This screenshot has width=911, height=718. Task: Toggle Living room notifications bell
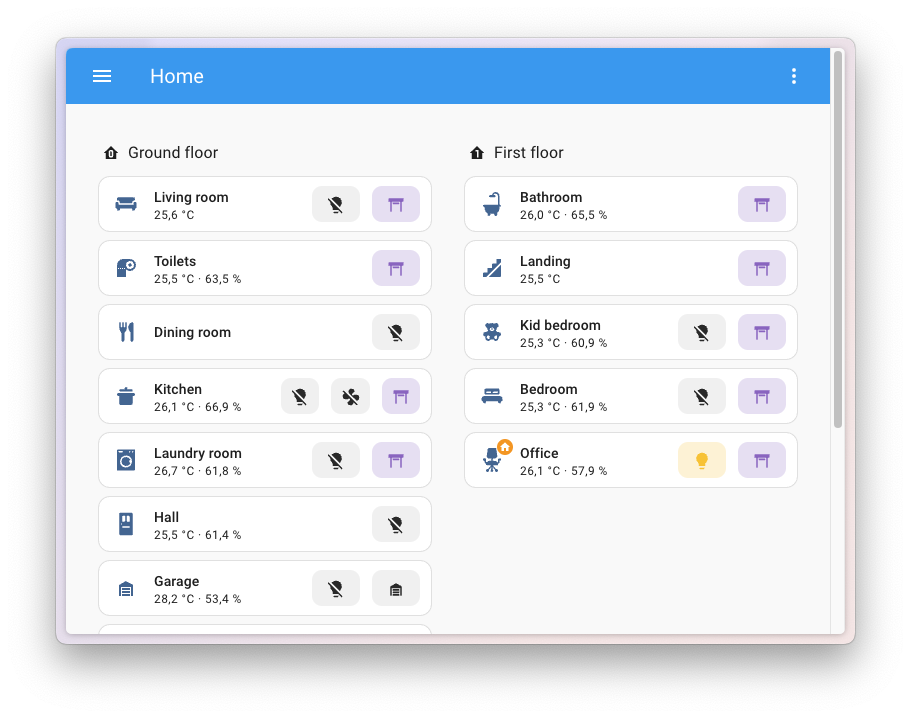(335, 204)
